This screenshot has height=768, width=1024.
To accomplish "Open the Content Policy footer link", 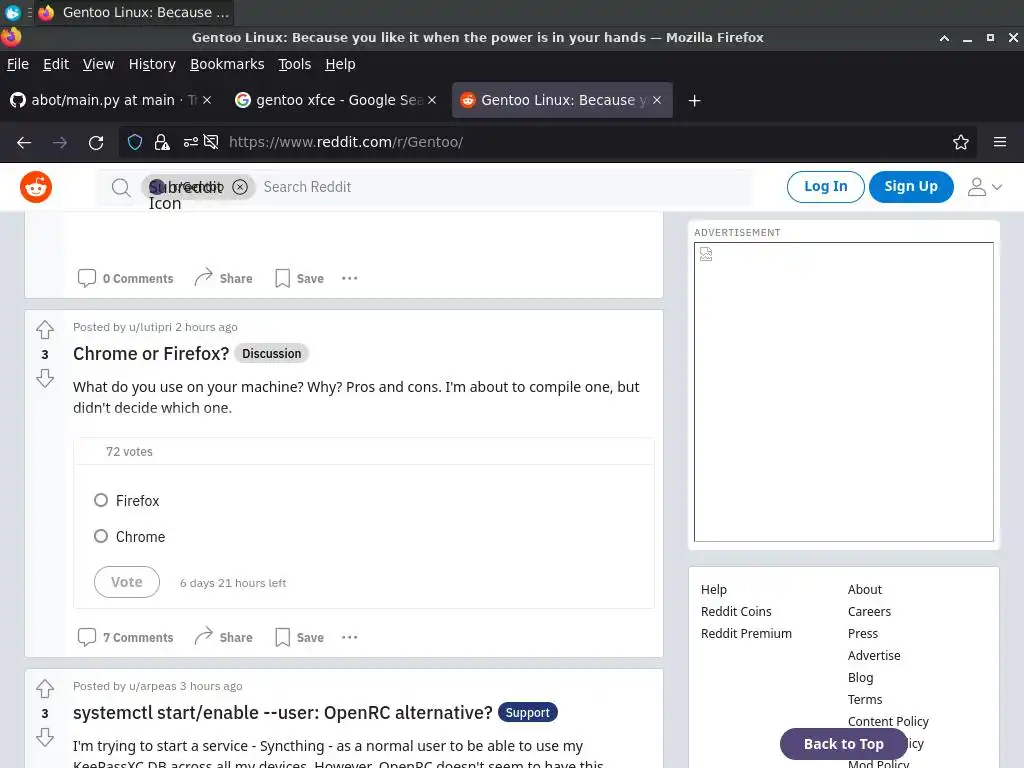I will tap(888, 721).
